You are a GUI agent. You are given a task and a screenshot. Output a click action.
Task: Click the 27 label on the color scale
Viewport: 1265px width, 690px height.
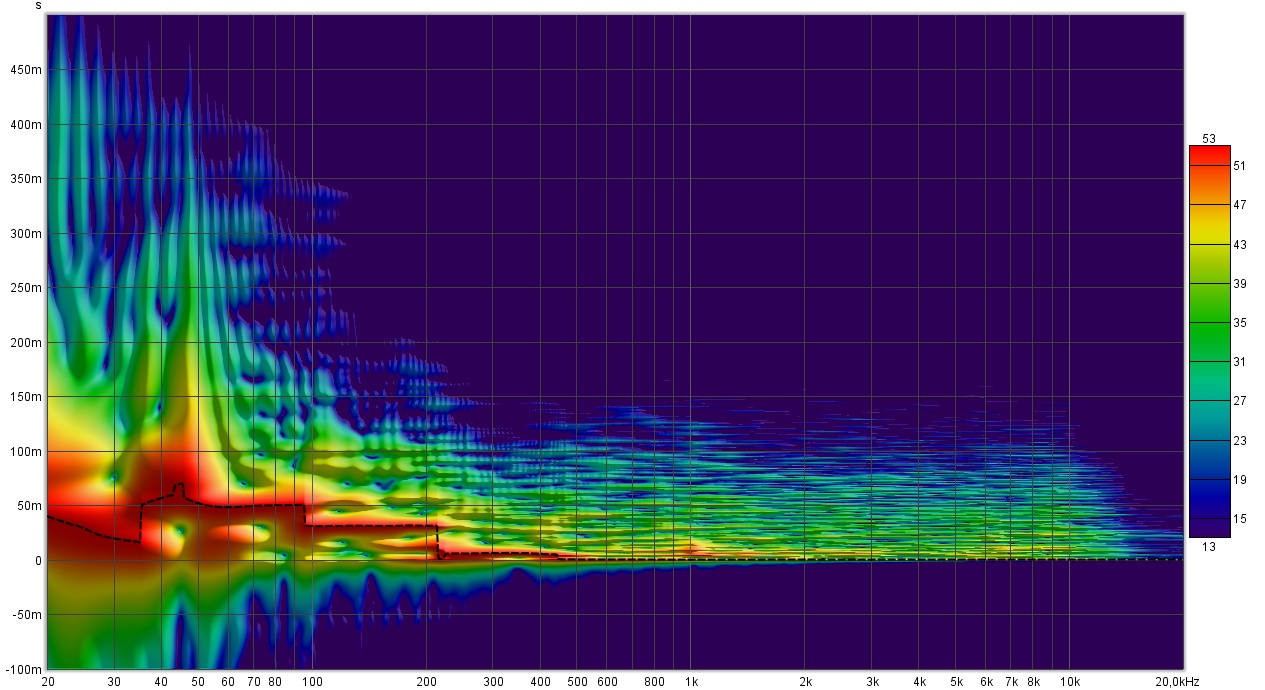1240,401
